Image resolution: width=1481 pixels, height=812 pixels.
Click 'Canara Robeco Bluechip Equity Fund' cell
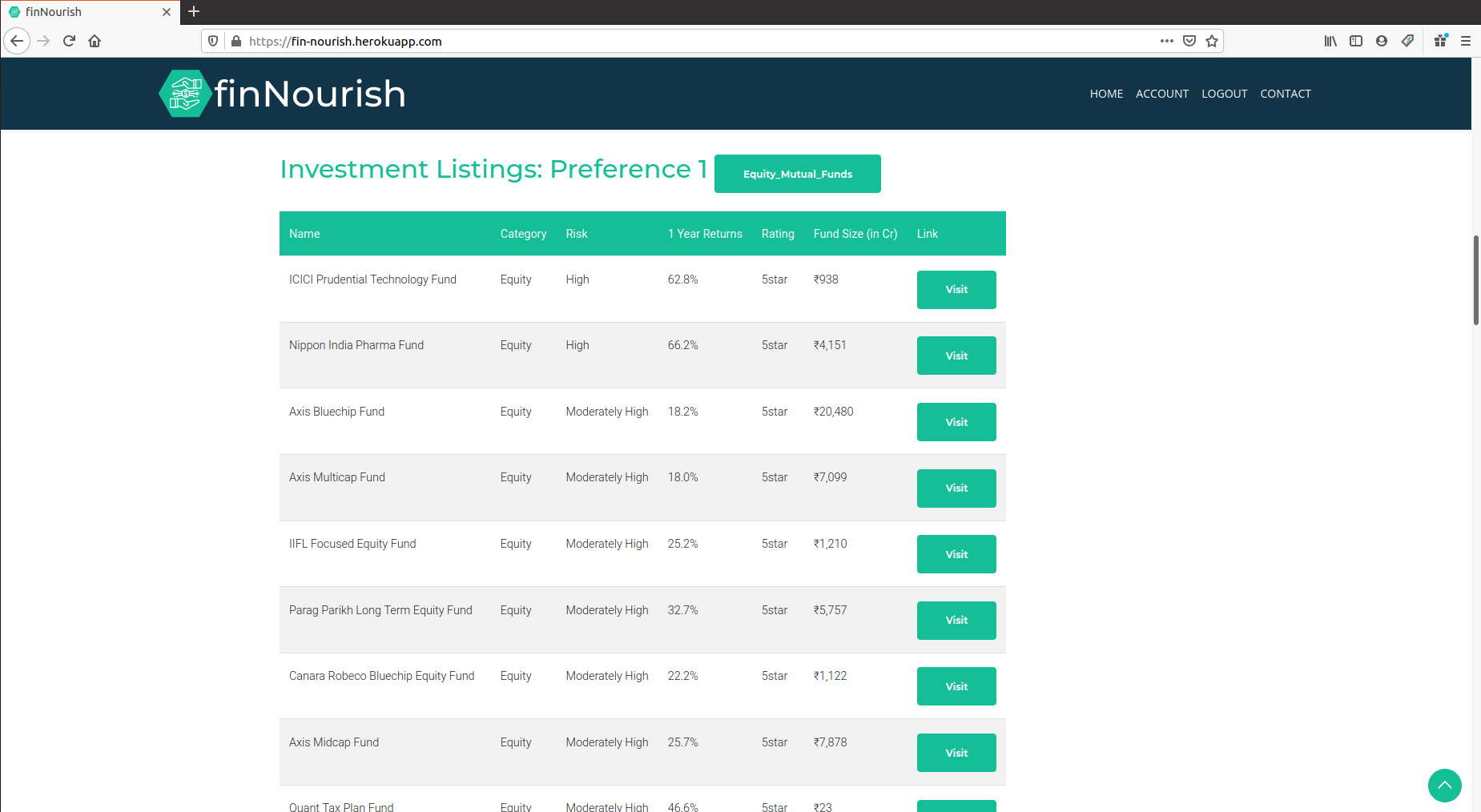[381, 676]
